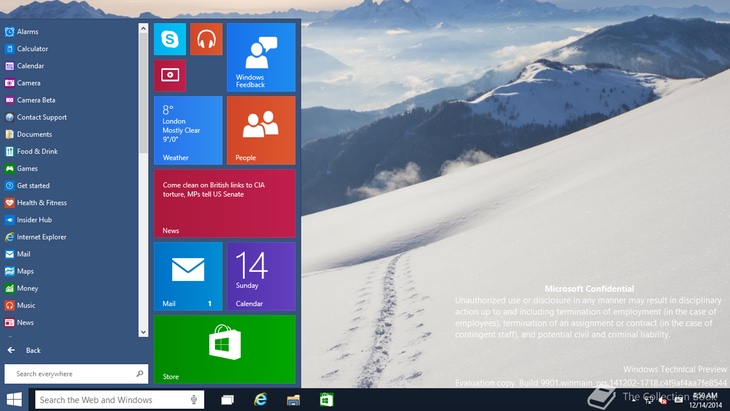Viewport: 730px width, 411px height.
Task: Click the magnifier icon in Search everywhere
Action: coord(139,373)
